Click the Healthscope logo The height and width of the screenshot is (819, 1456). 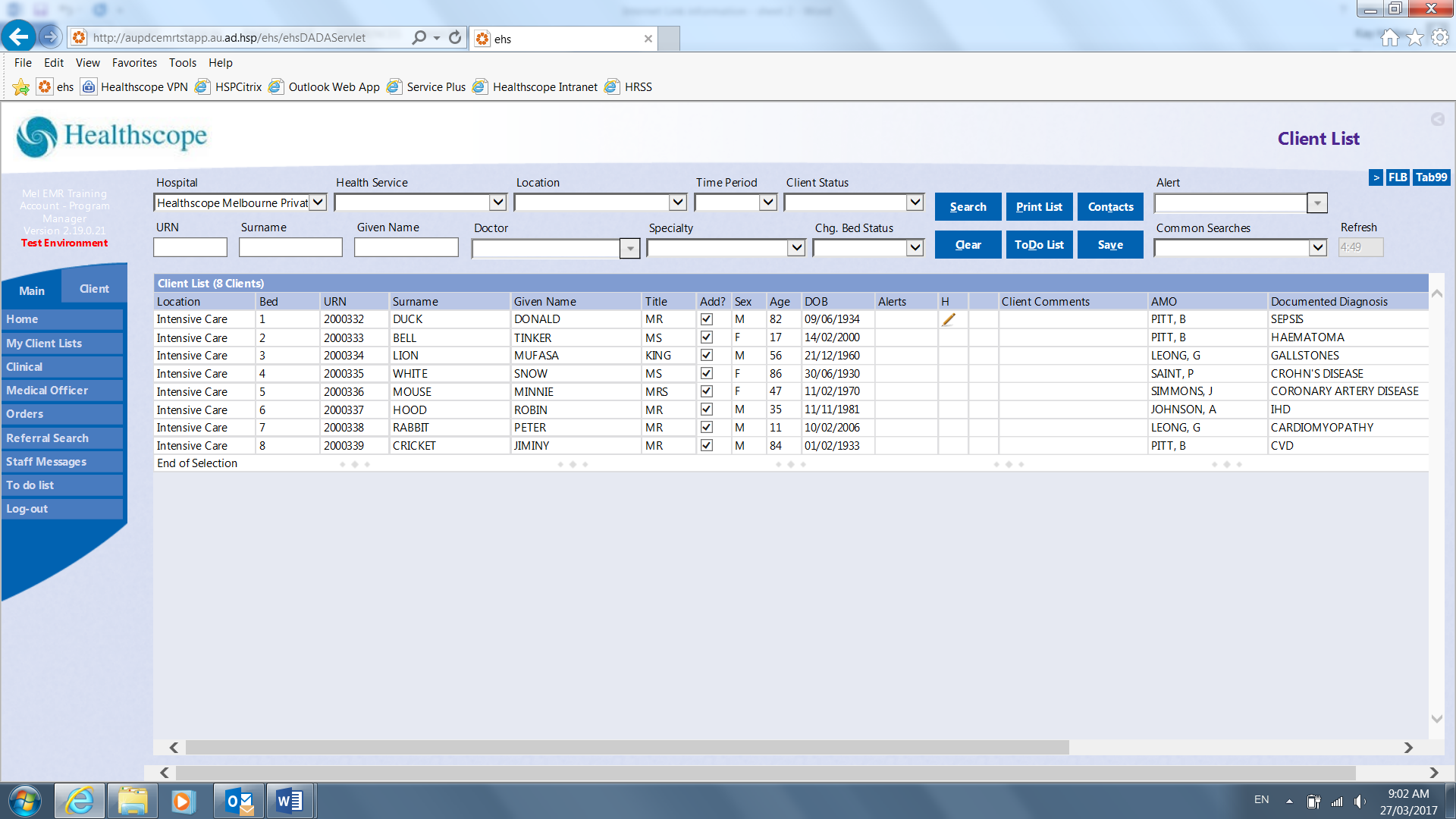coord(111,136)
